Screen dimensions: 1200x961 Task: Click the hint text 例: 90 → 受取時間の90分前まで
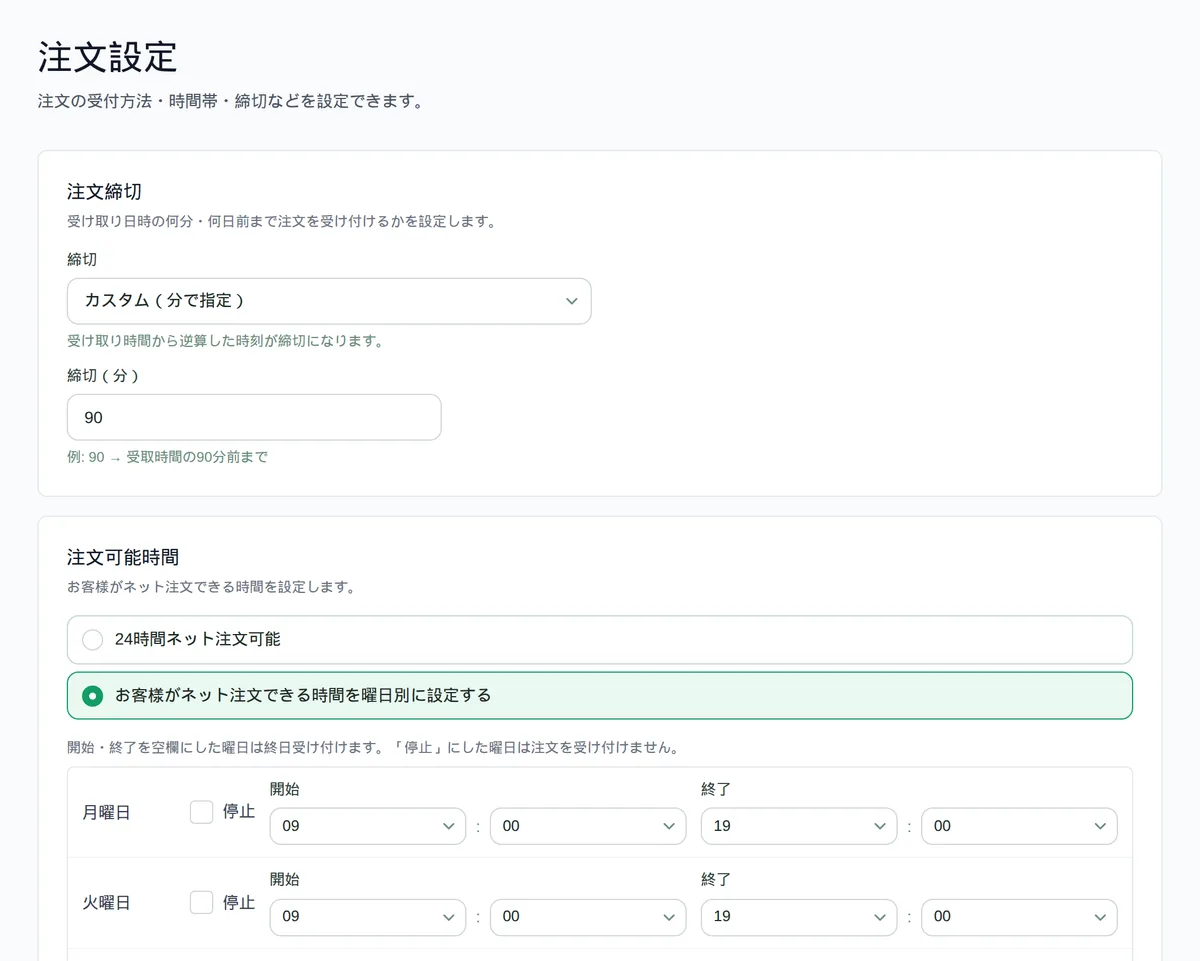(167, 457)
